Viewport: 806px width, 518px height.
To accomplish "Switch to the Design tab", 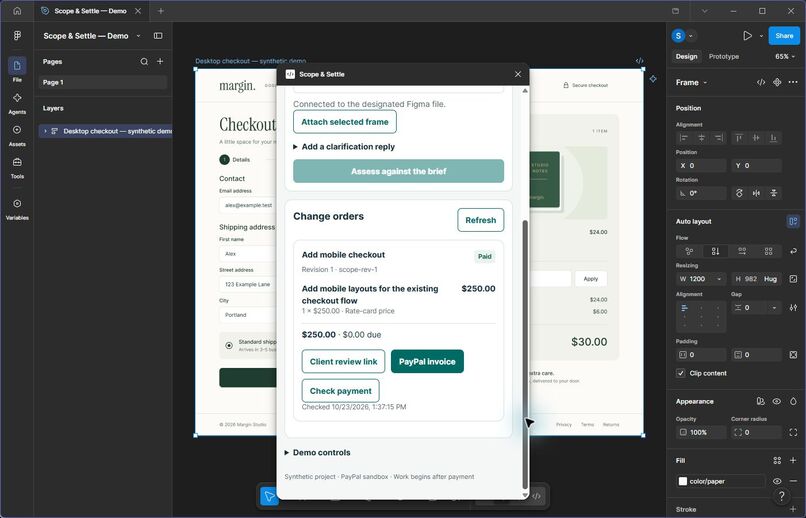I will tap(686, 57).
